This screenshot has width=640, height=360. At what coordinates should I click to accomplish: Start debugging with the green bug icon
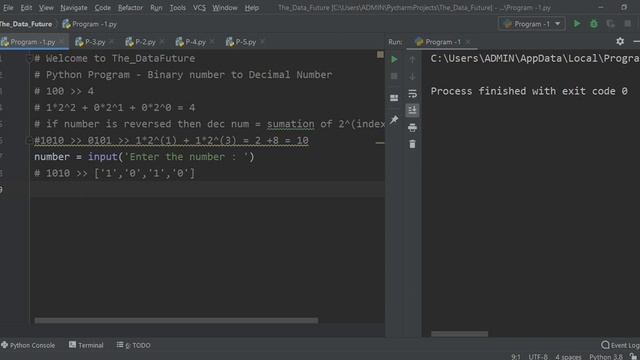coord(594,24)
